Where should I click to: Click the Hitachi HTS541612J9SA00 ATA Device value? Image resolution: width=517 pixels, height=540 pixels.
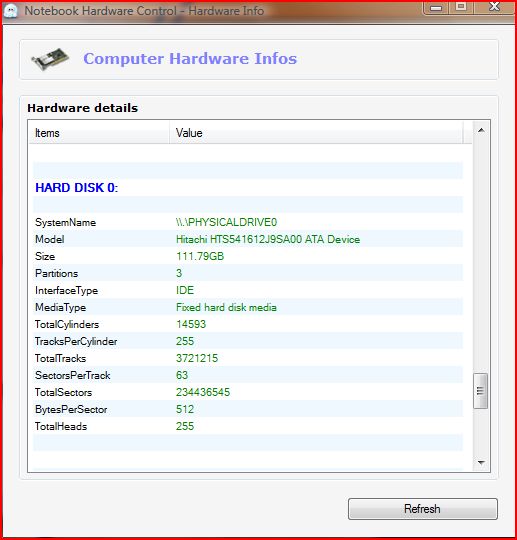click(268, 239)
